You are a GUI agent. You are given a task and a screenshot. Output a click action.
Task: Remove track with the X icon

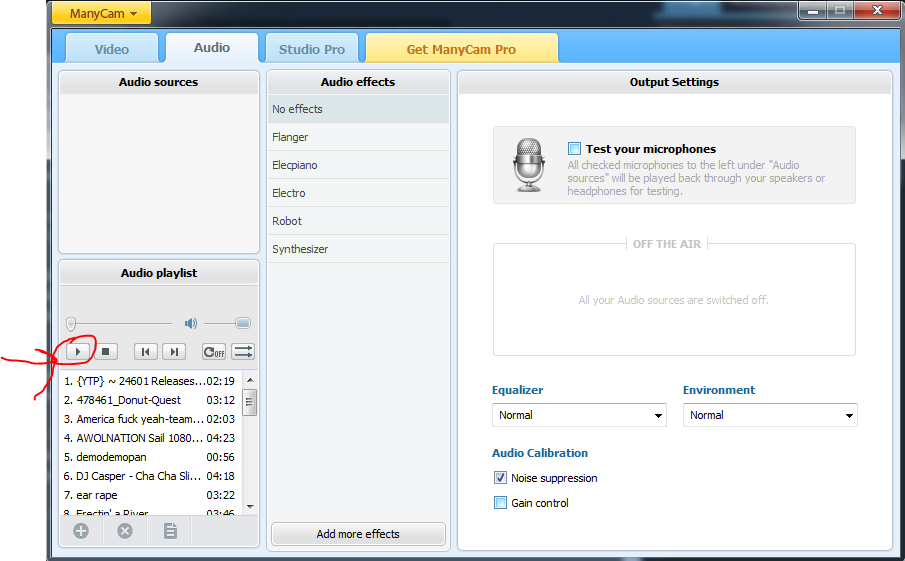[x=125, y=531]
